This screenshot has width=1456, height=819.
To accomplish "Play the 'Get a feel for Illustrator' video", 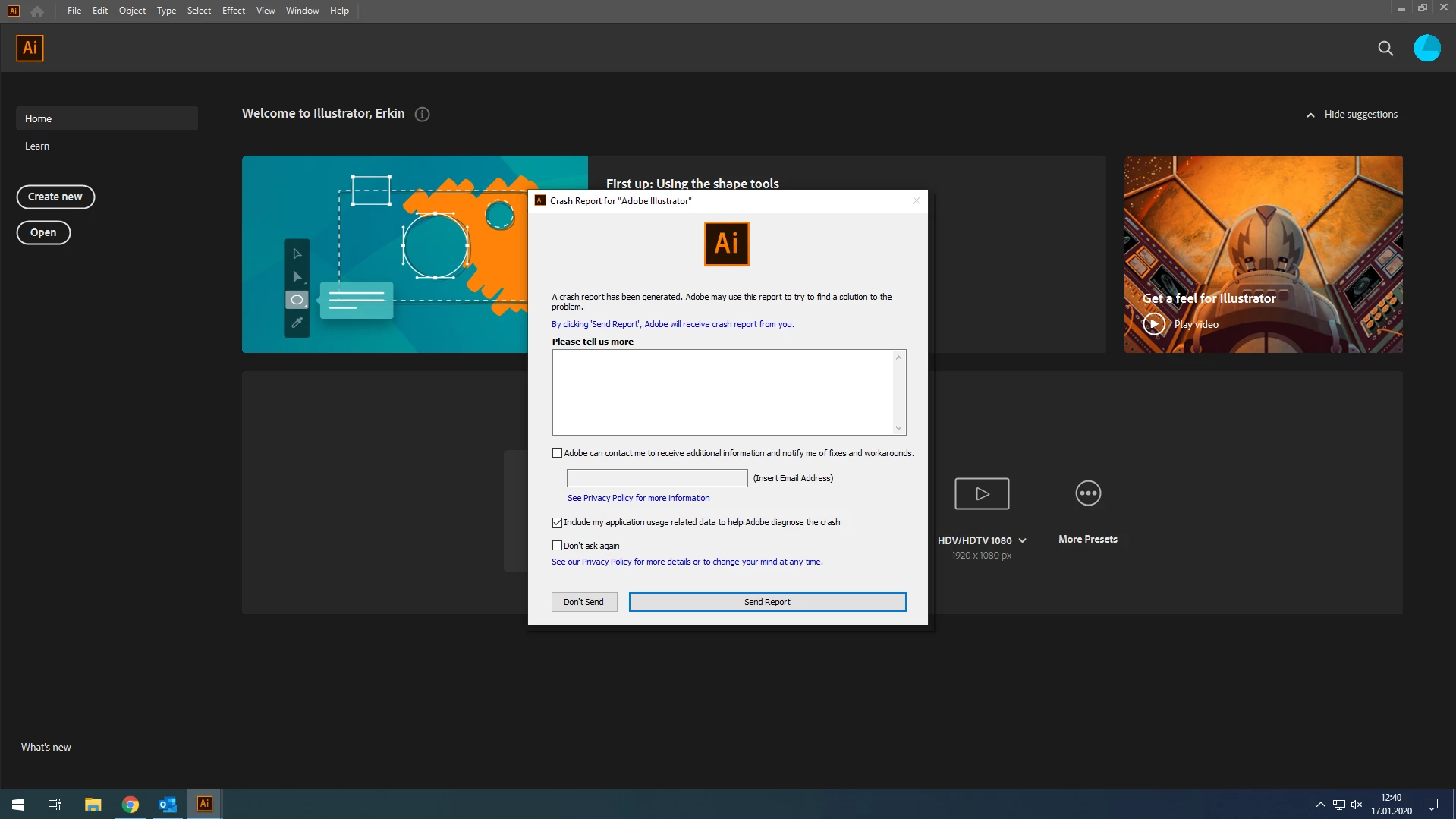I will pos(1154,324).
